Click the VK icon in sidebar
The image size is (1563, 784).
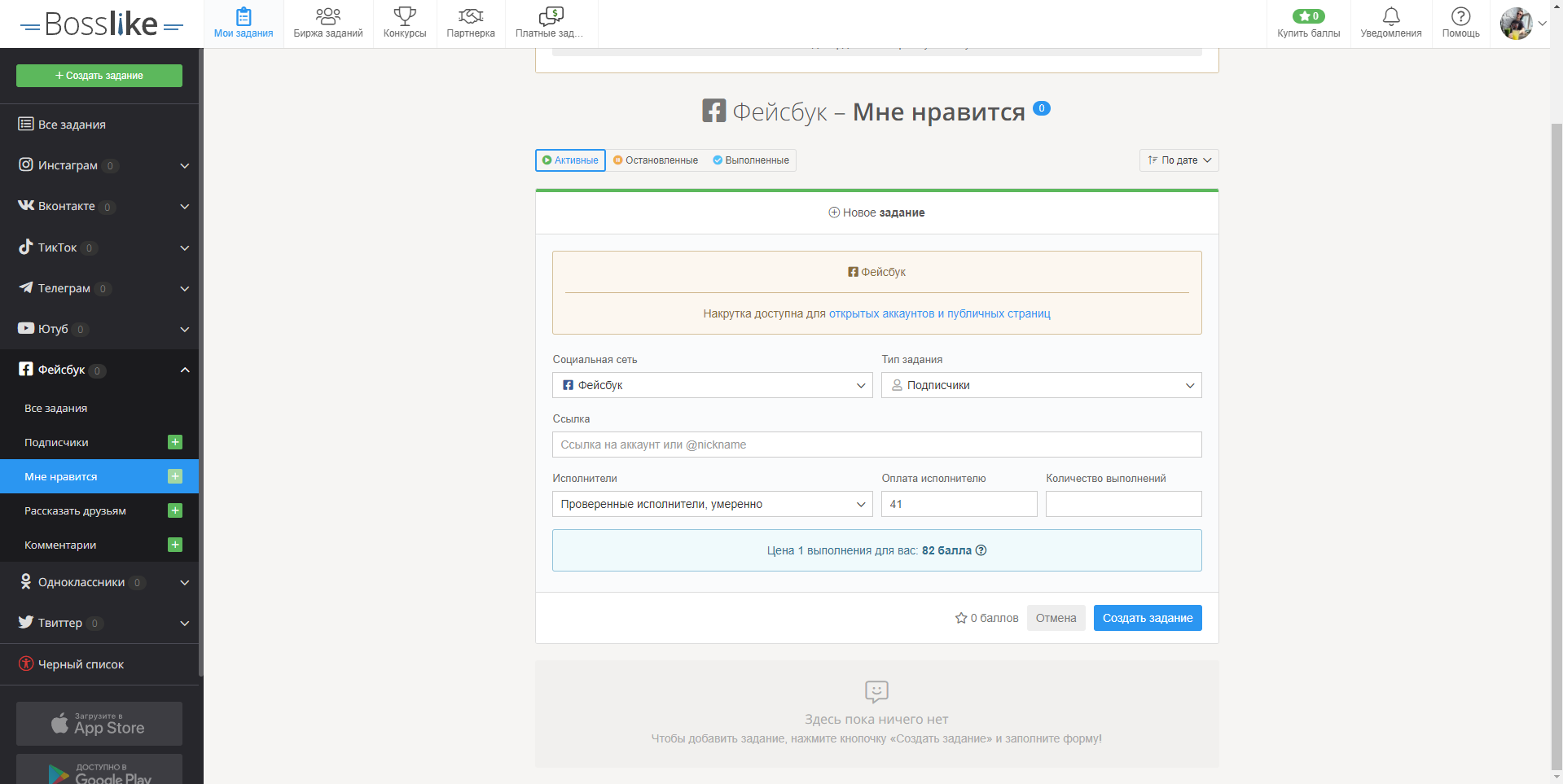pos(26,205)
